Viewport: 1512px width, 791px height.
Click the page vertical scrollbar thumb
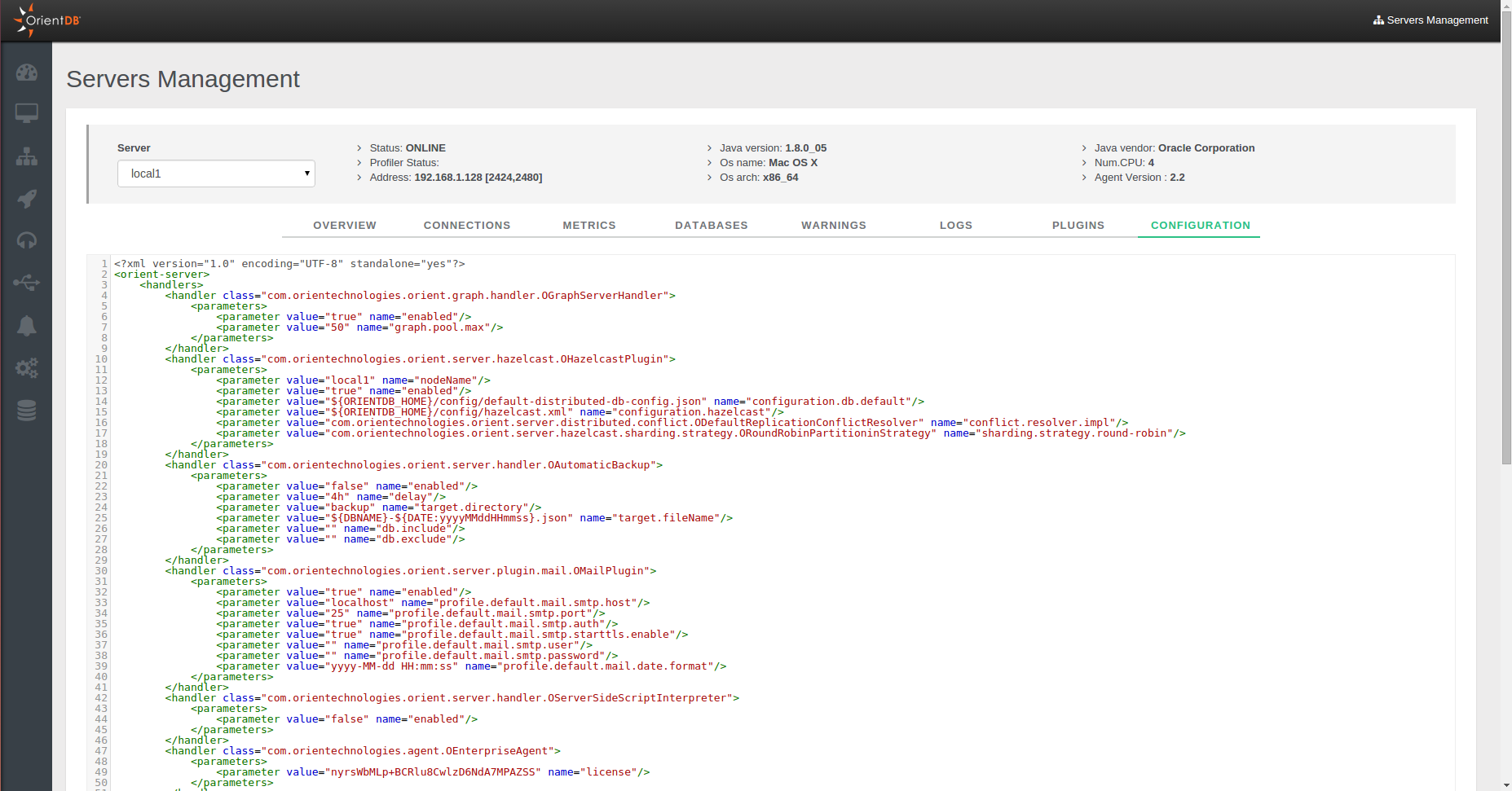(x=1506, y=238)
